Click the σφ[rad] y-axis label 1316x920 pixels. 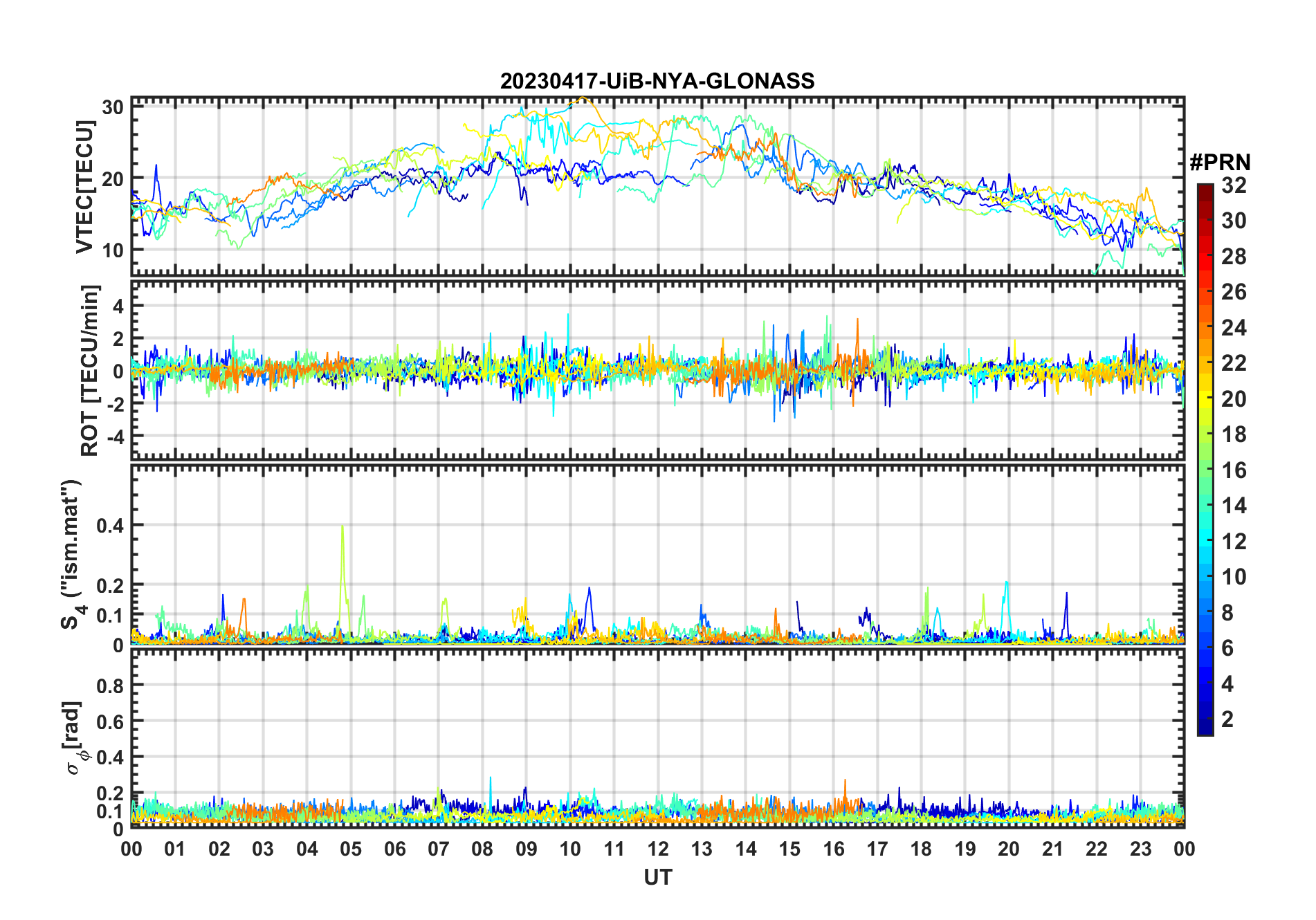tap(75, 738)
